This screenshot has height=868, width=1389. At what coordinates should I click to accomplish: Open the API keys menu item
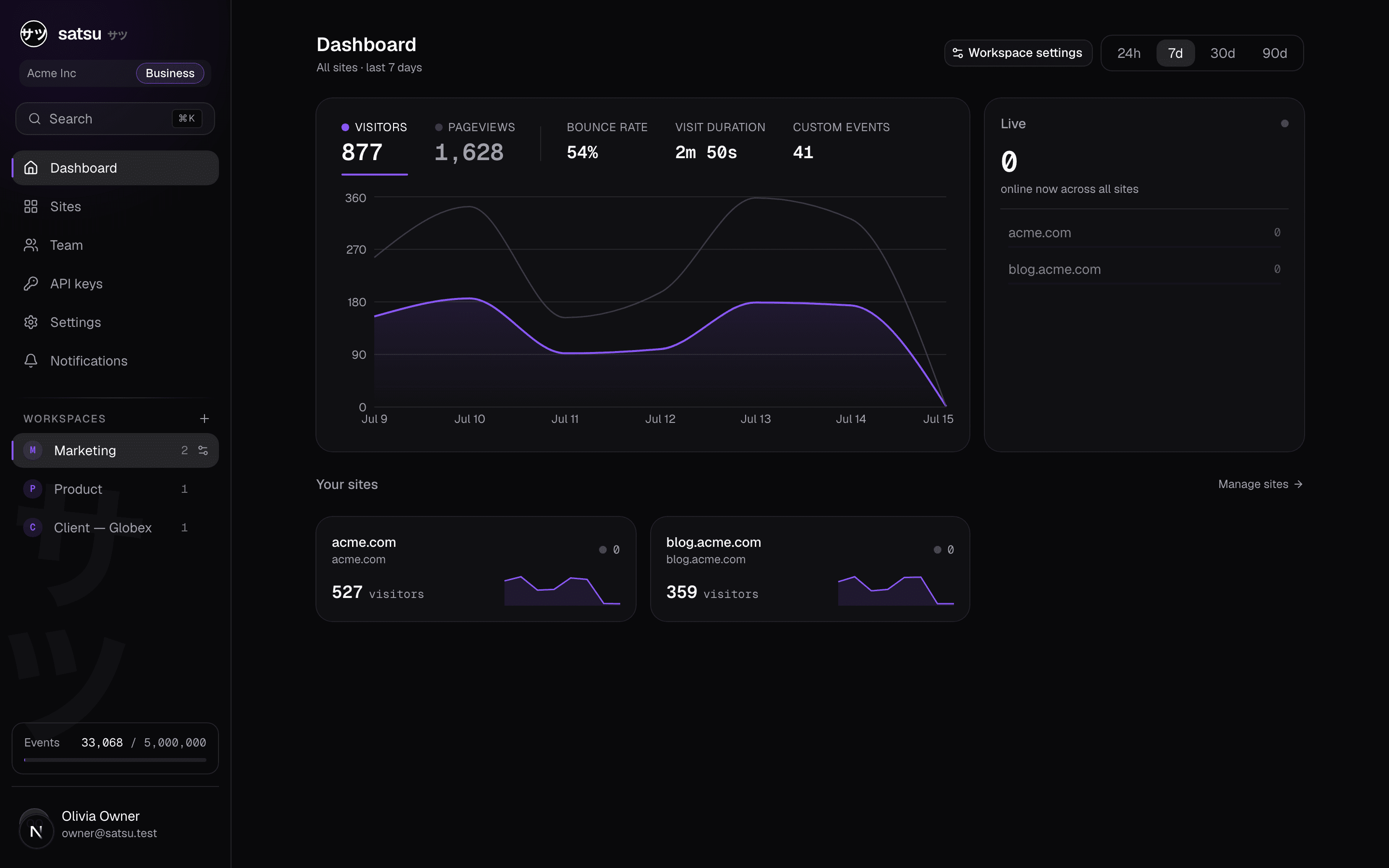(115, 284)
